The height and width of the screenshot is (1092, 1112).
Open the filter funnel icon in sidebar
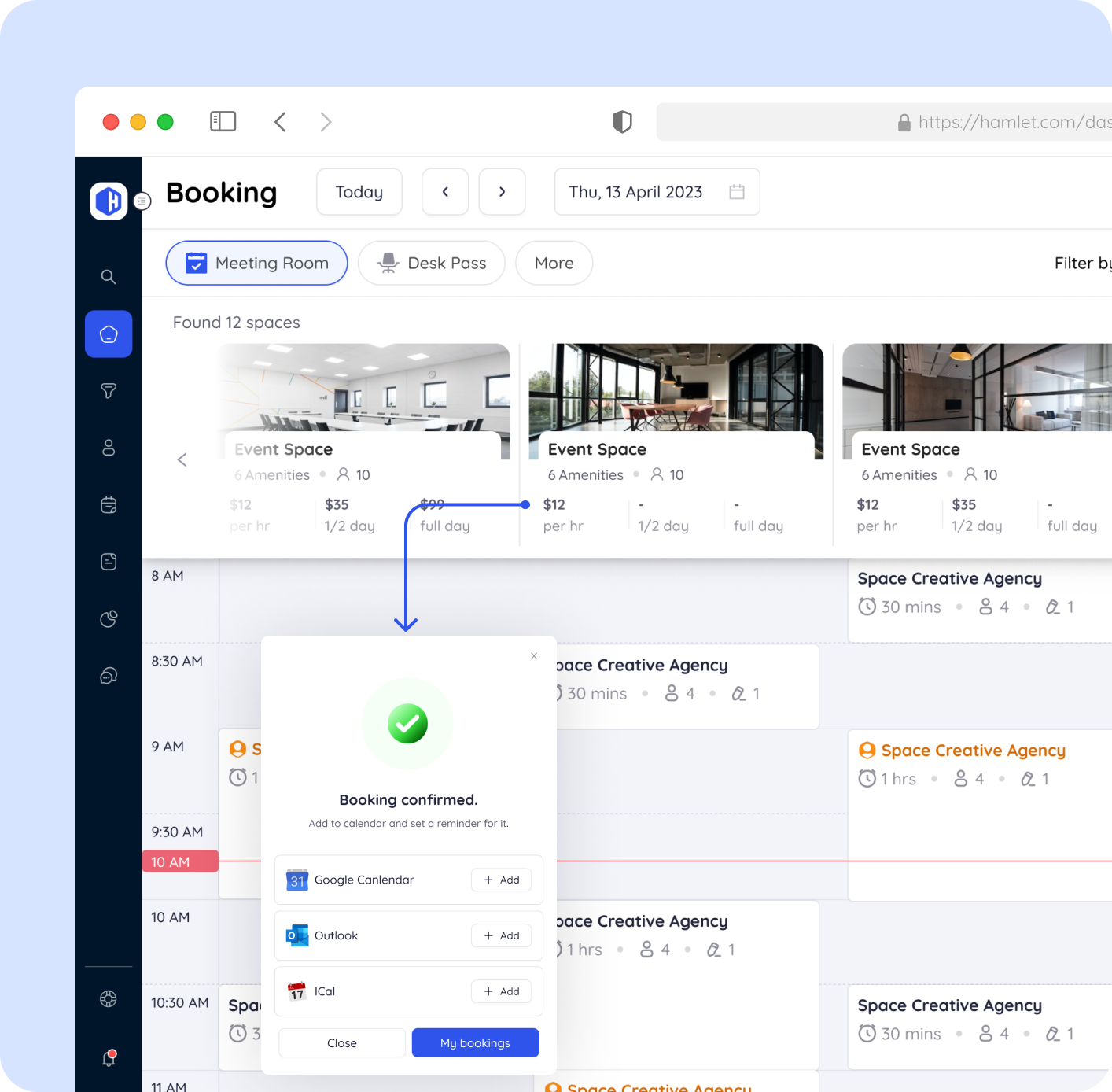pyautogui.click(x=109, y=391)
